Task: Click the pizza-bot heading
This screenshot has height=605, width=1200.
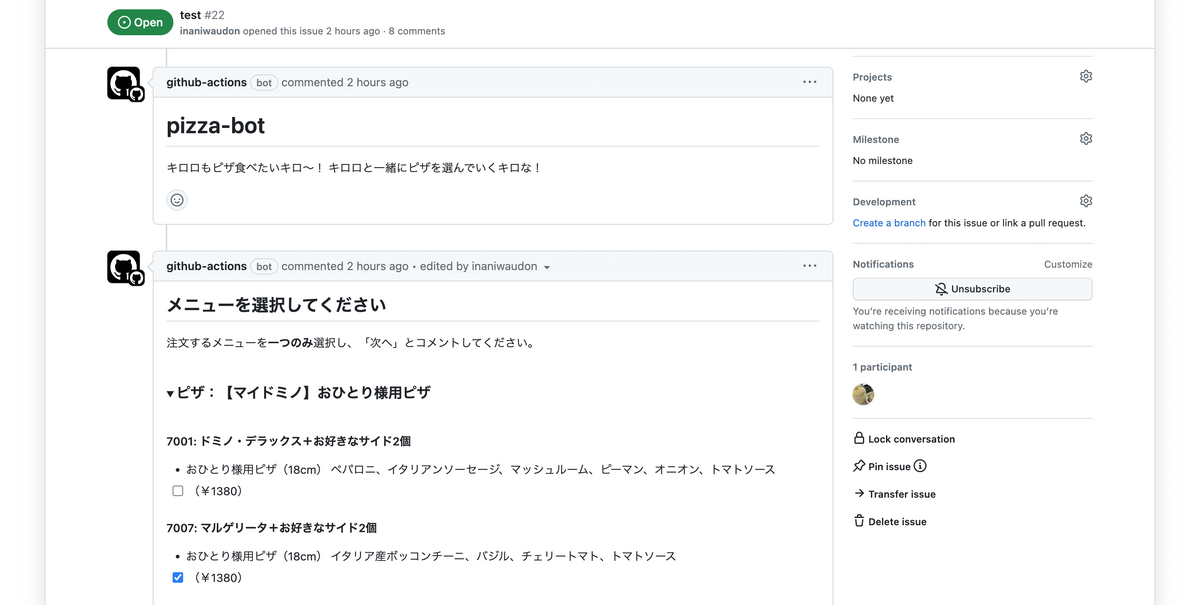Action: pos(215,126)
